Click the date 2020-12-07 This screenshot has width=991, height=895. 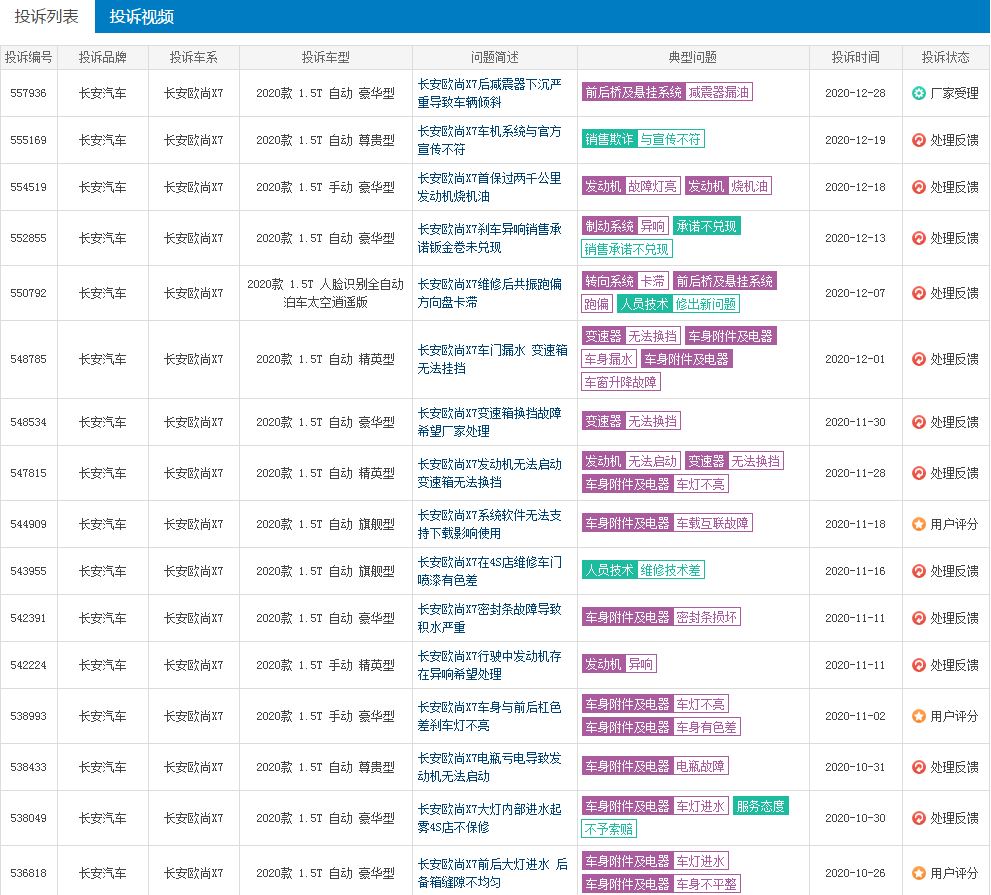tap(856, 293)
